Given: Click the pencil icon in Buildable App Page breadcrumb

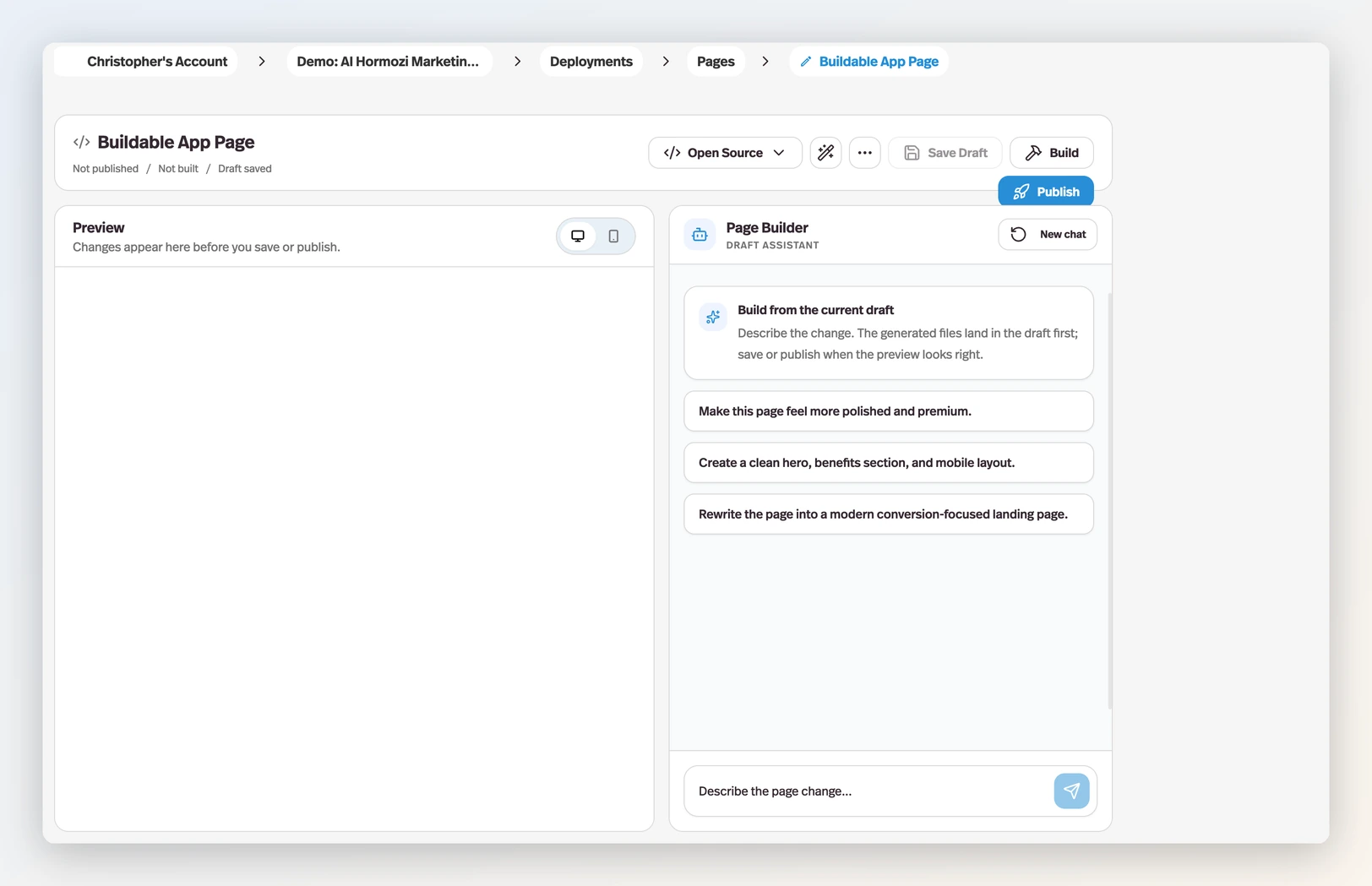Looking at the screenshot, I should [x=806, y=62].
